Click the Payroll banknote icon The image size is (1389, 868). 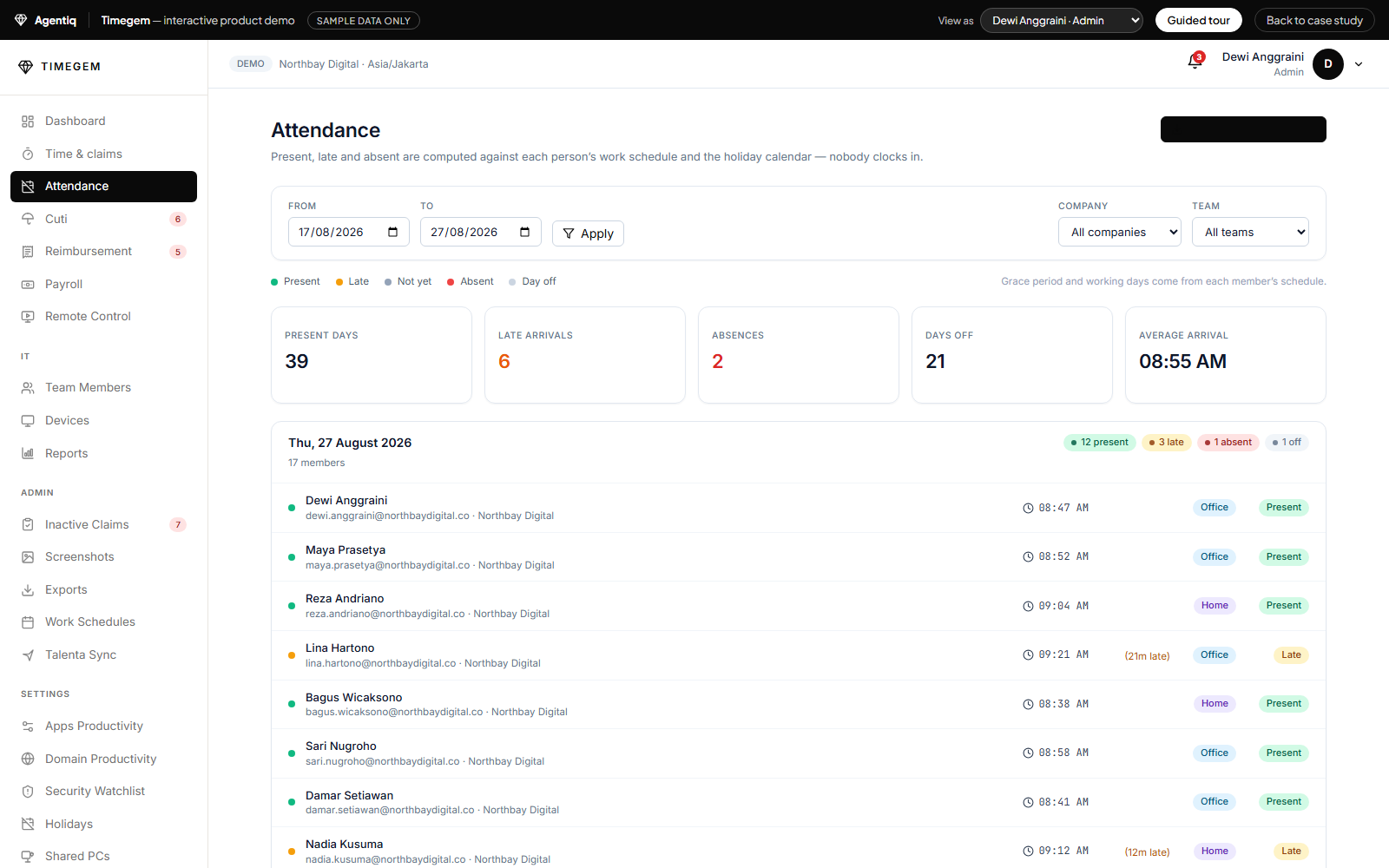28,284
